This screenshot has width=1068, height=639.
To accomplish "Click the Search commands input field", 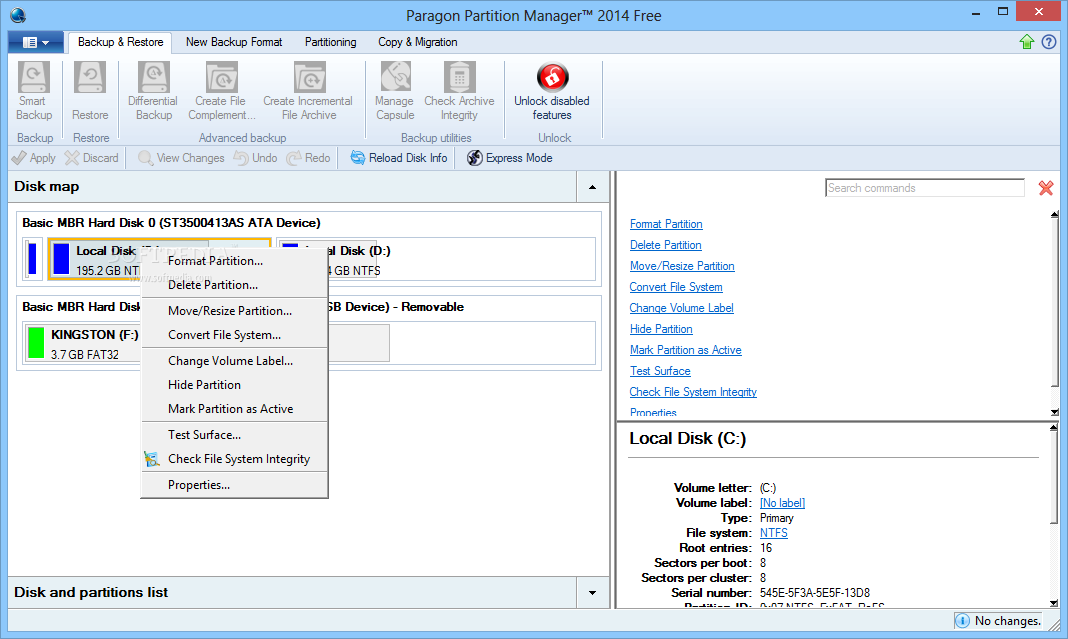I will [x=924, y=188].
